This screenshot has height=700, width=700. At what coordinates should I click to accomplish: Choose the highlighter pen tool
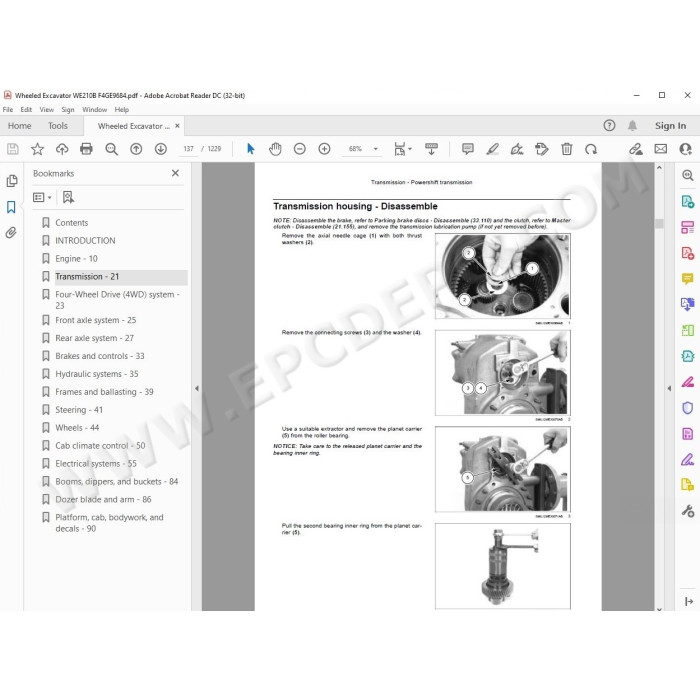tap(492, 149)
